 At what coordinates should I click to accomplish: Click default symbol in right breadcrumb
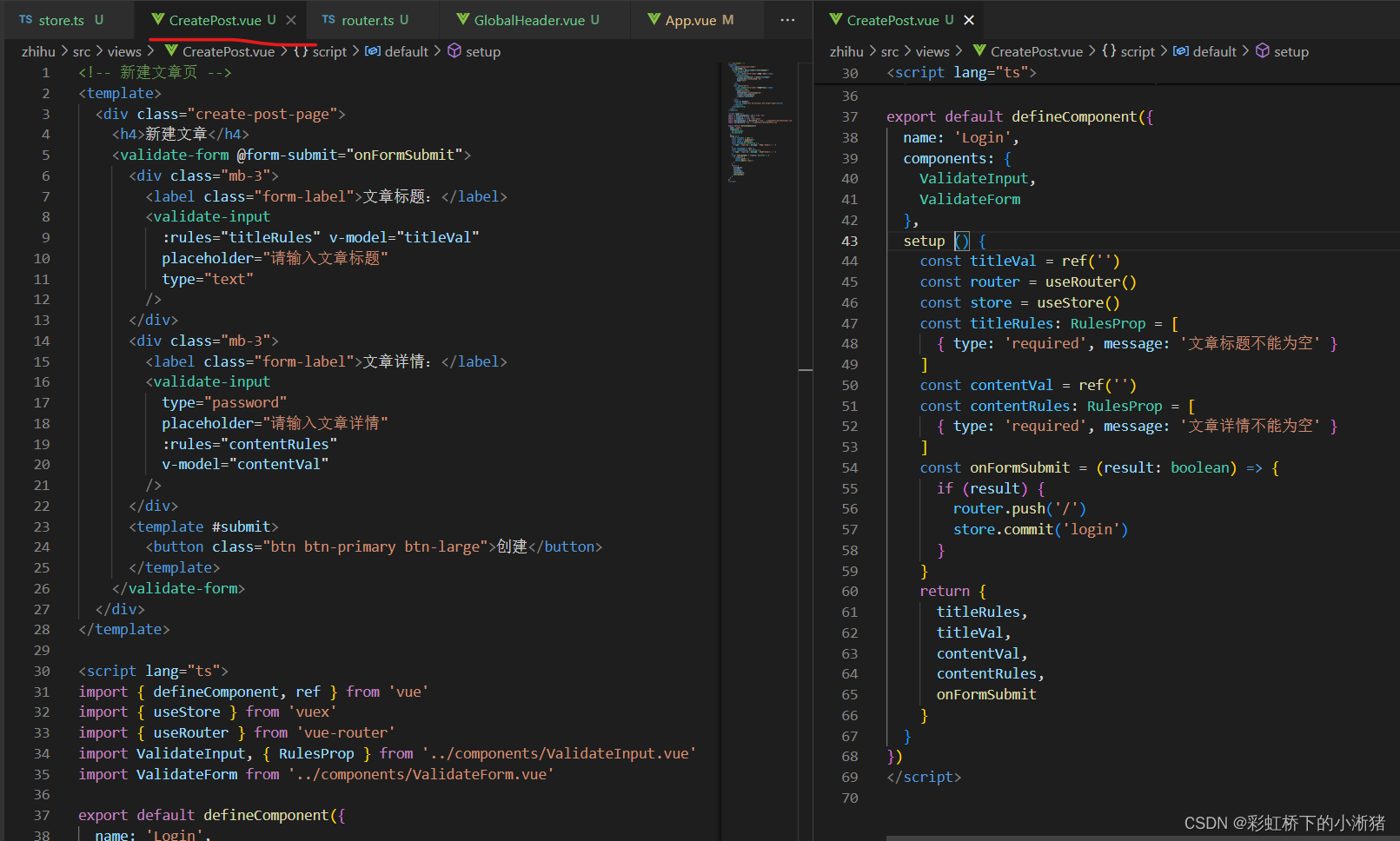point(1215,52)
